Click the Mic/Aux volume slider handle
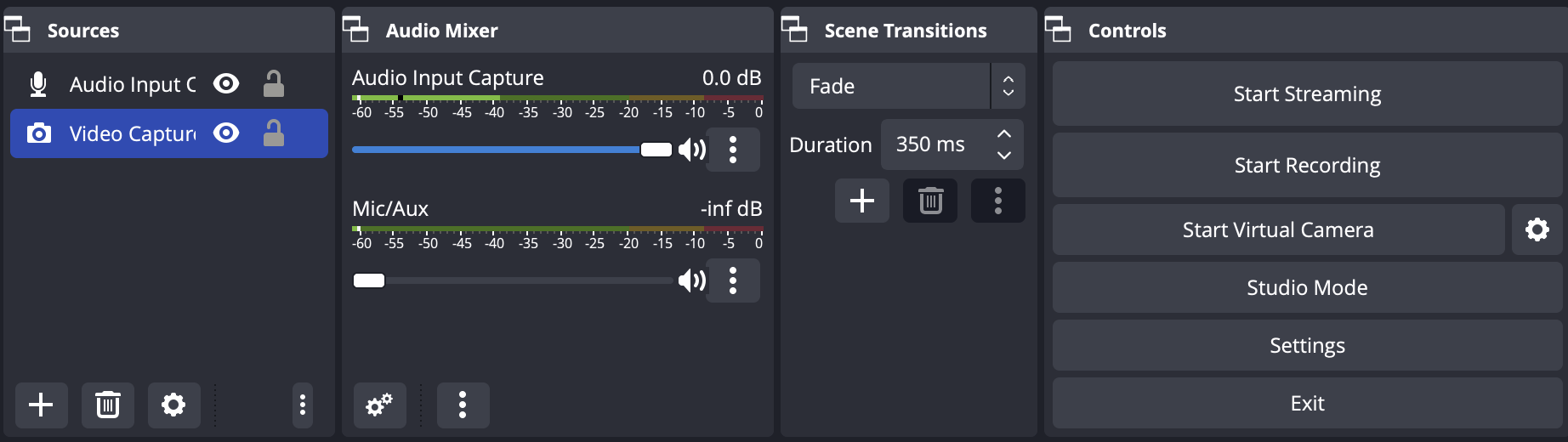1568x442 pixels. pyautogui.click(x=369, y=280)
